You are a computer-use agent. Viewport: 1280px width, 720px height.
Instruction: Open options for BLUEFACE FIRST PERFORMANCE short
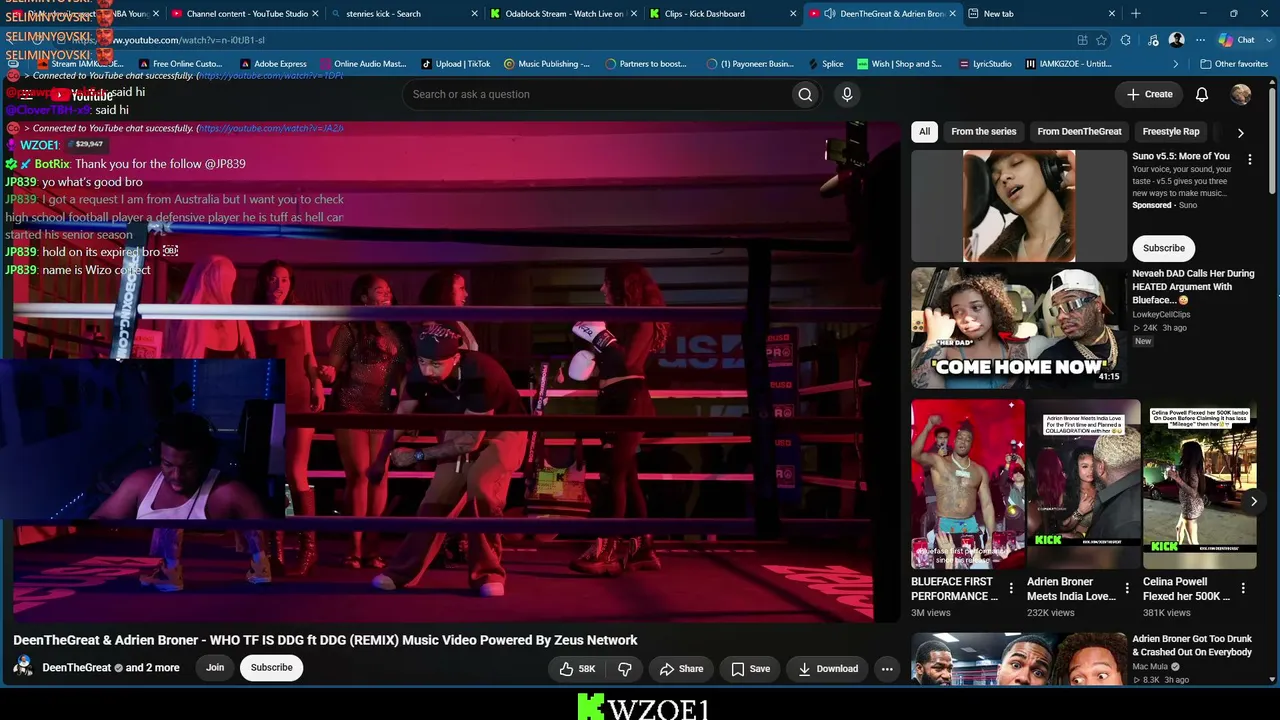[1011, 588]
